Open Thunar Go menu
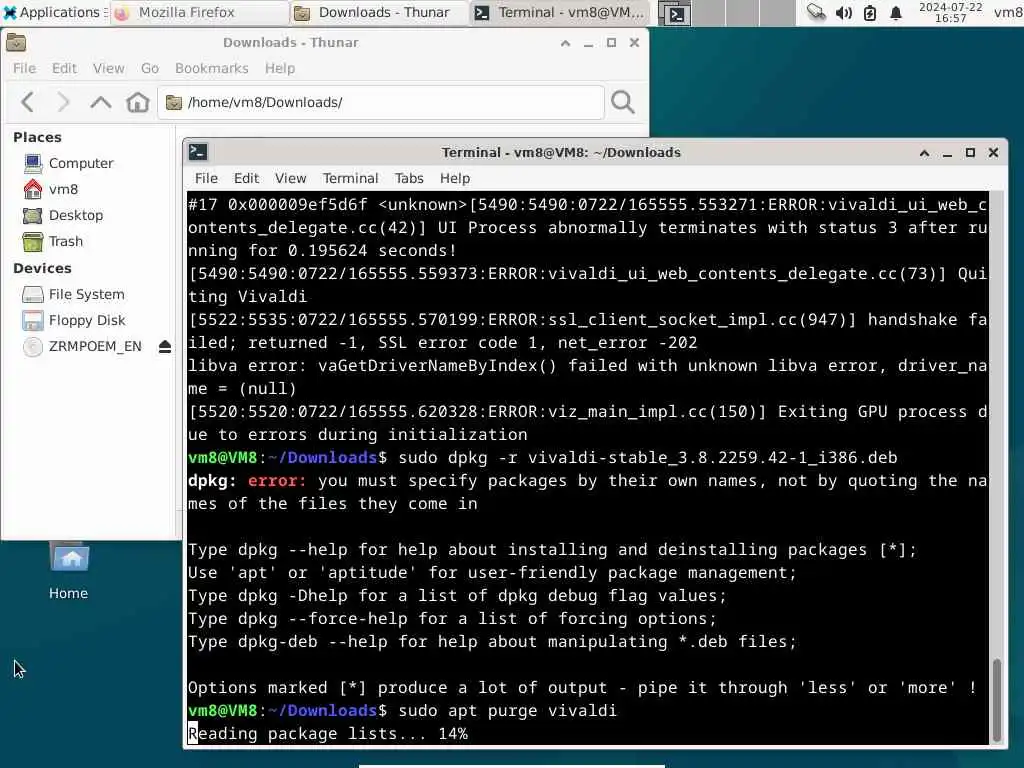The height and width of the screenshot is (768, 1024). [150, 69]
